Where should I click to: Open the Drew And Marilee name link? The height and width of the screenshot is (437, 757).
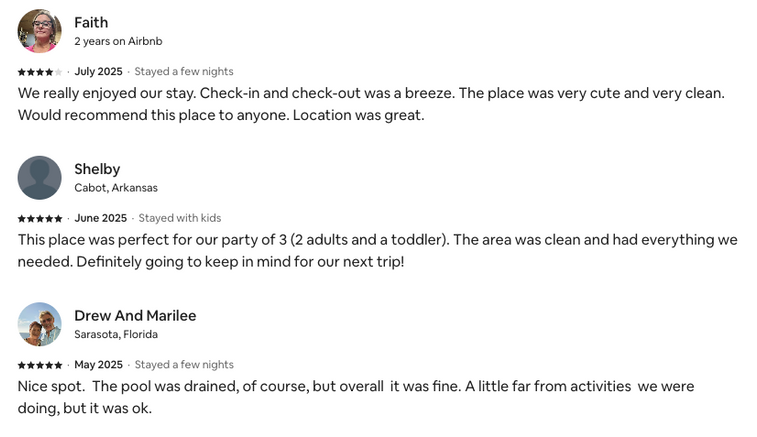pos(135,315)
